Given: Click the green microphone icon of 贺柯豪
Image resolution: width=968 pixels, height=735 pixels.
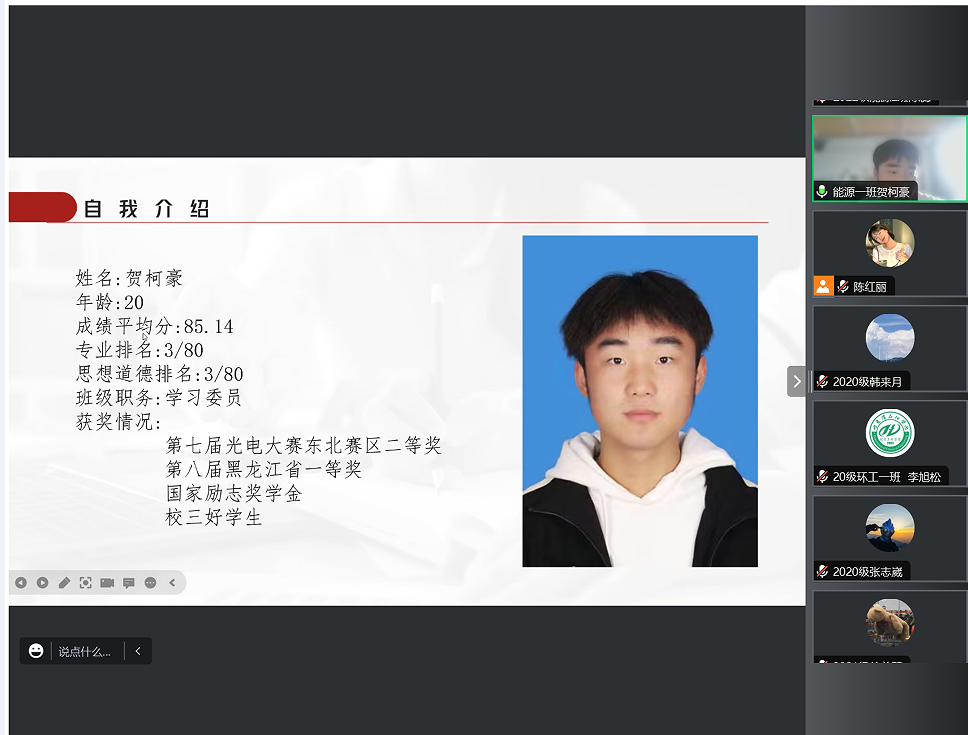Looking at the screenshot, I should pos(822,192).
